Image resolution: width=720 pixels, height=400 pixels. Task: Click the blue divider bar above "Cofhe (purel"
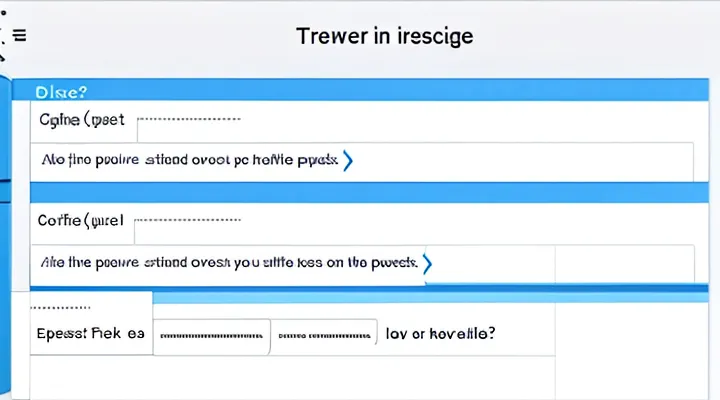pyautogui.click(x=360, y=190)
